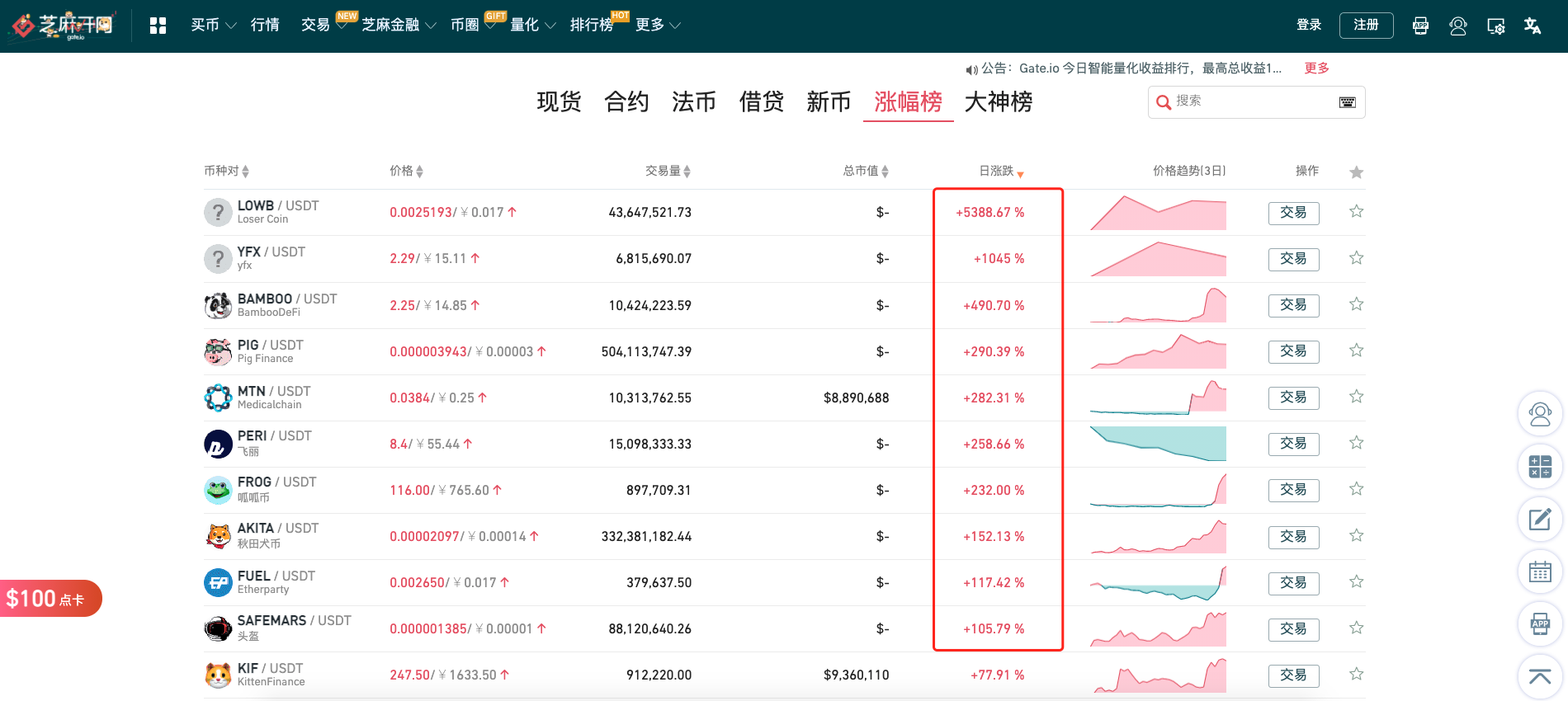Toggle favorite star for BAMBOO/USDT
Screen dimensions: 1568x701
(1356, 304)
